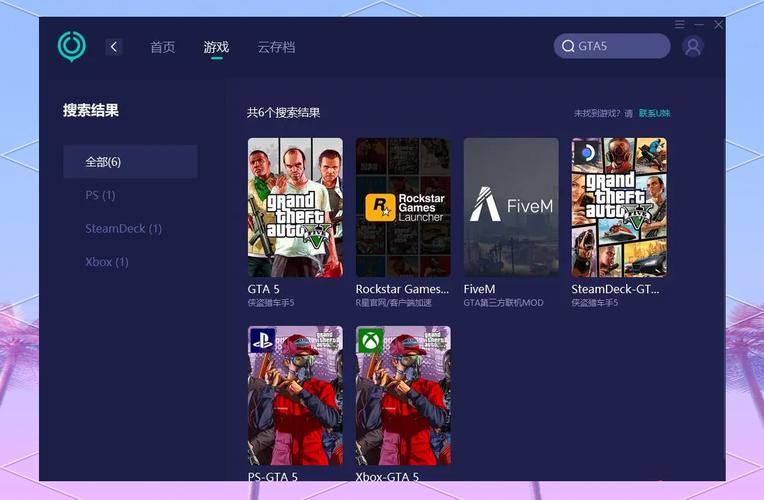764x500 pixels.
Task: Switch to the 游戏 tab
Action: [216, 47]
